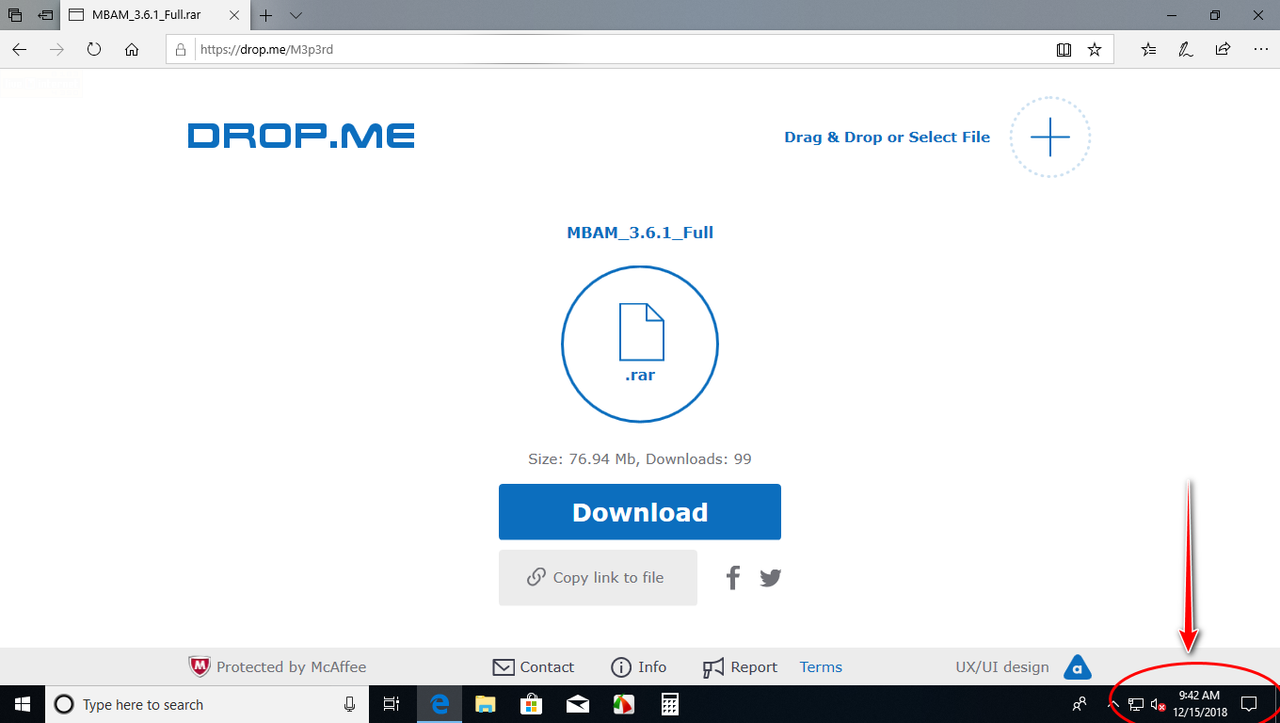Open People from the taskbar
Screen dimensions: 1280x723
(x=1079, y=704)
